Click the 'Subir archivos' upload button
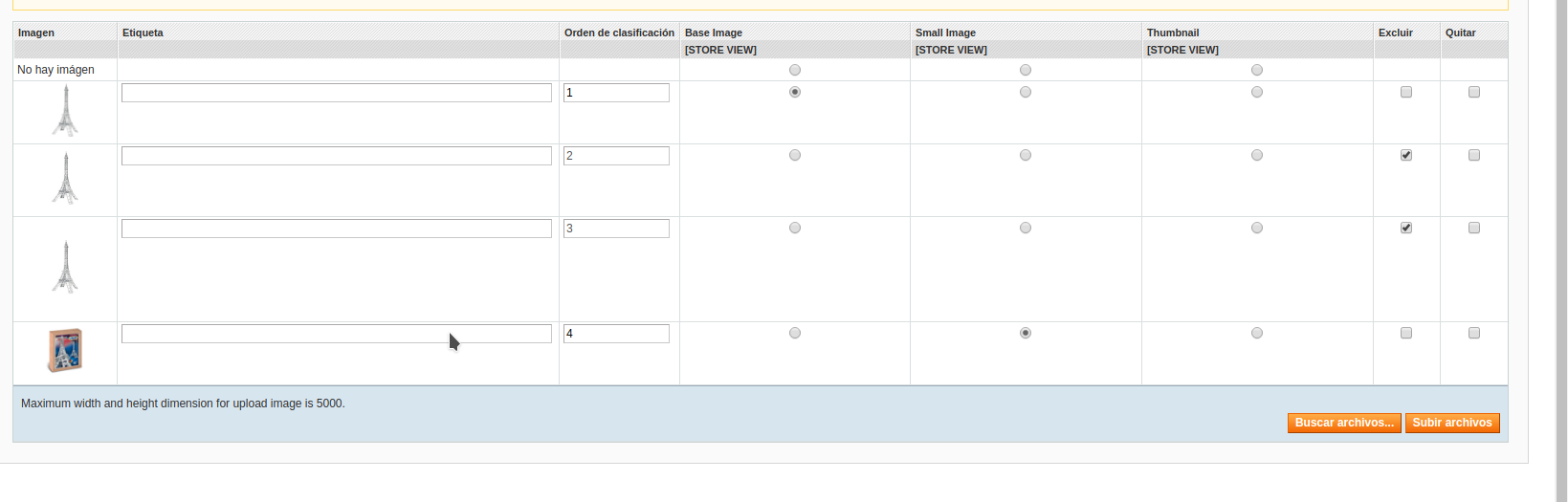The height and width of the screenshot is (502, 1568). pyautogui.click(x=1452, y=423)
